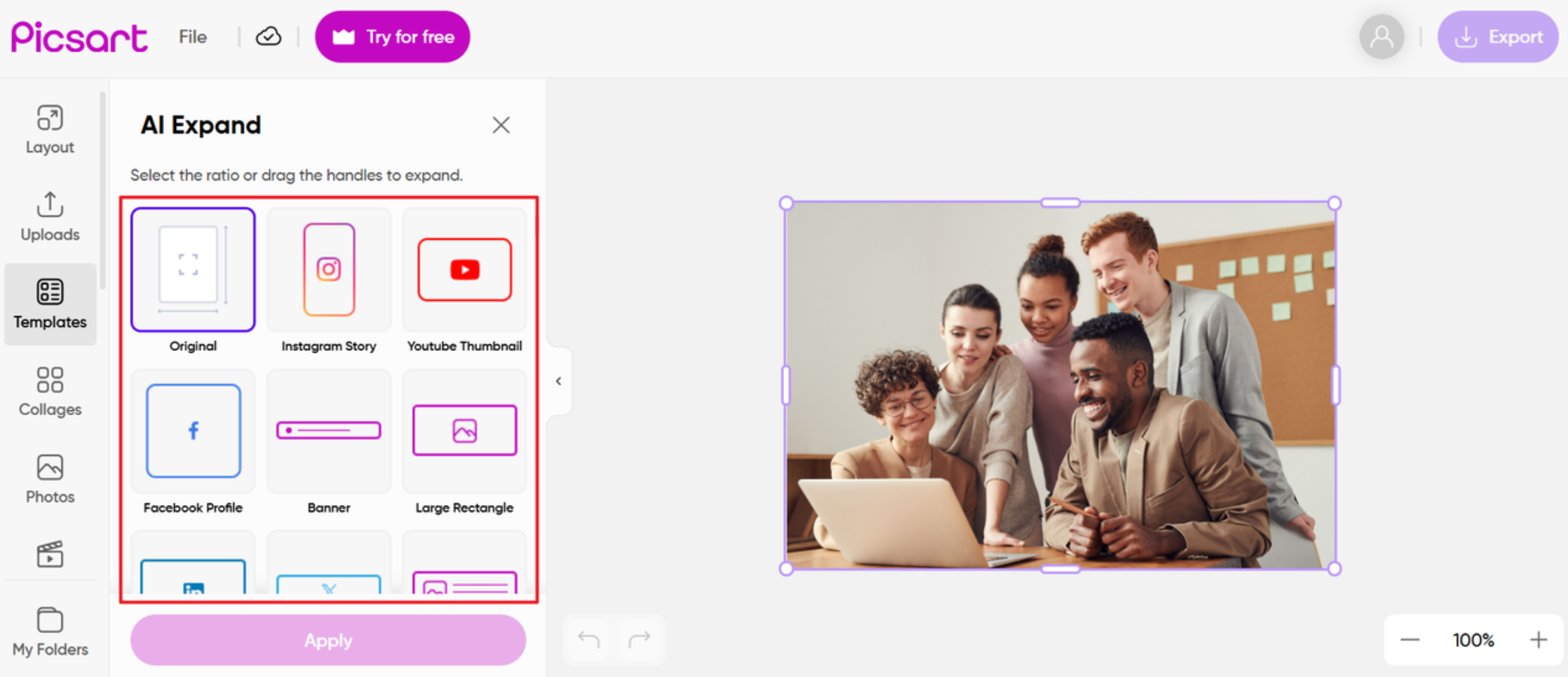
Task: Collapse the AI Expand panel with the chevron
Action: [x=558, y=381]
